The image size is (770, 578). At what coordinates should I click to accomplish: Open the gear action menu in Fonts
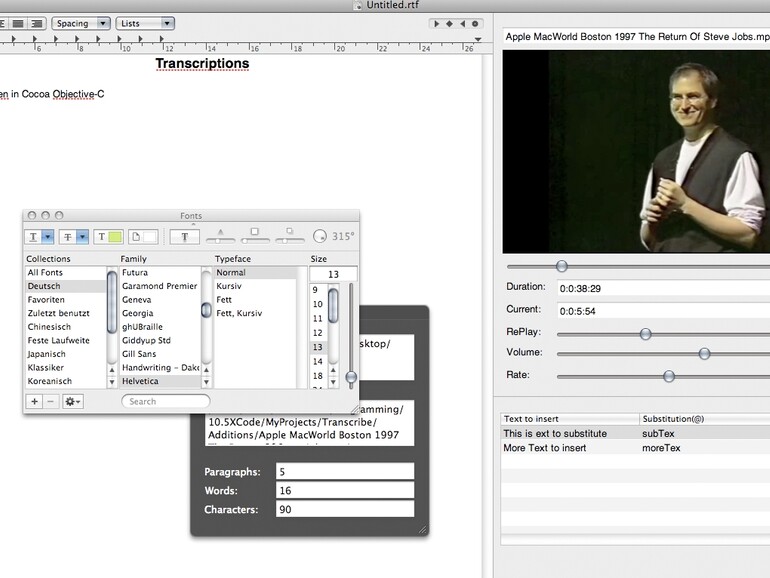72,401
